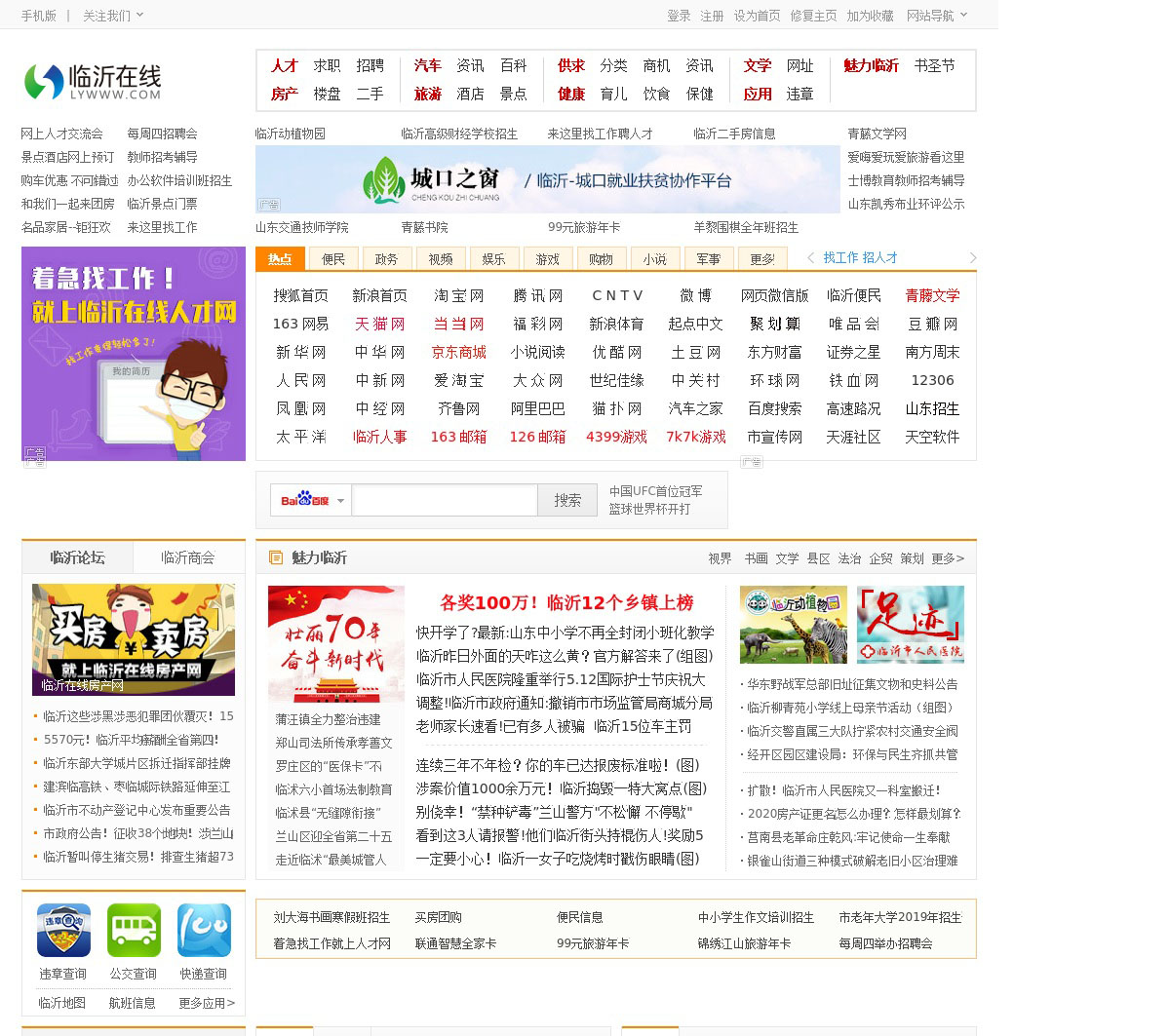Image resolution: width=1170 pixels, height=1036 pixels.
Task: Open the 足迹 hospital thumbnail
Action: (x=911, y=625)
